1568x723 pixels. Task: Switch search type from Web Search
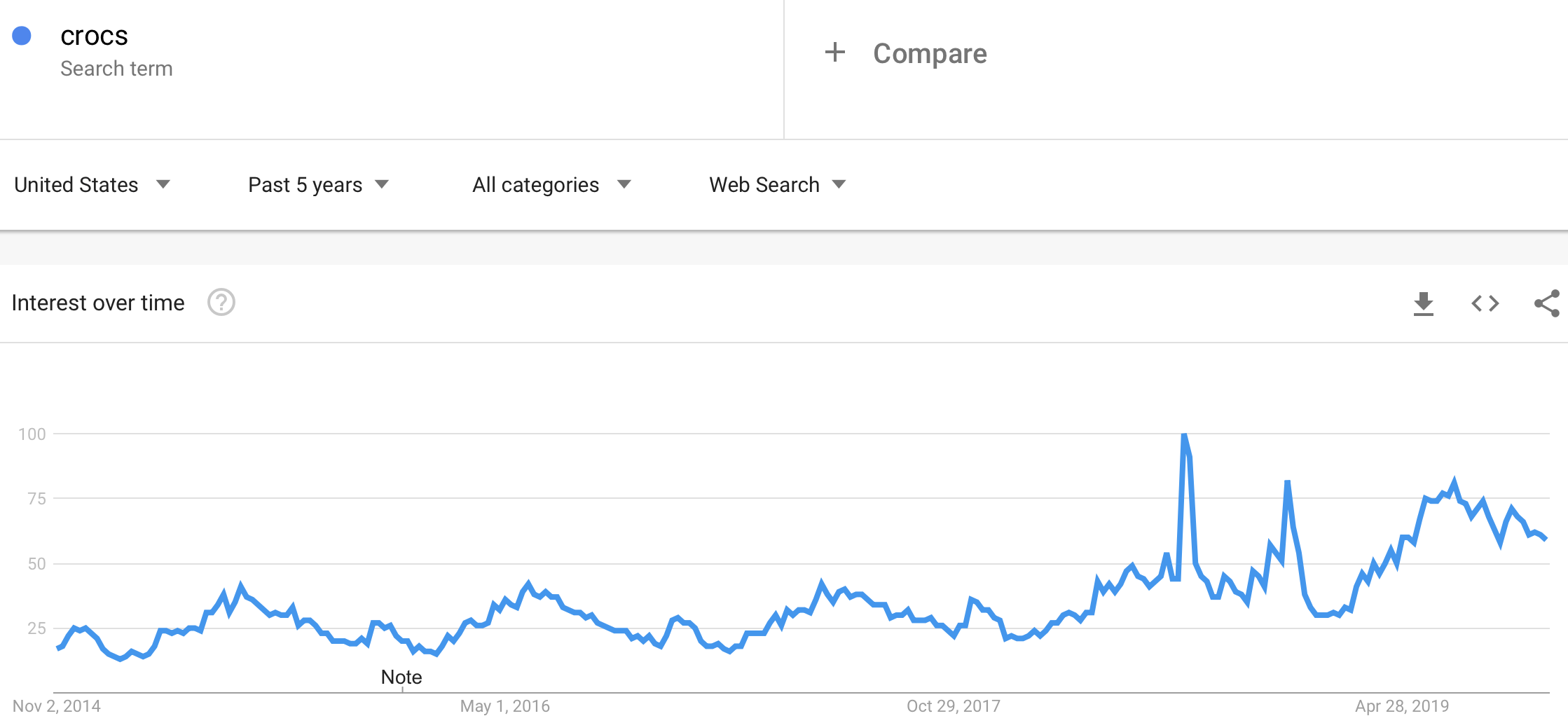(x=763, y=184)
